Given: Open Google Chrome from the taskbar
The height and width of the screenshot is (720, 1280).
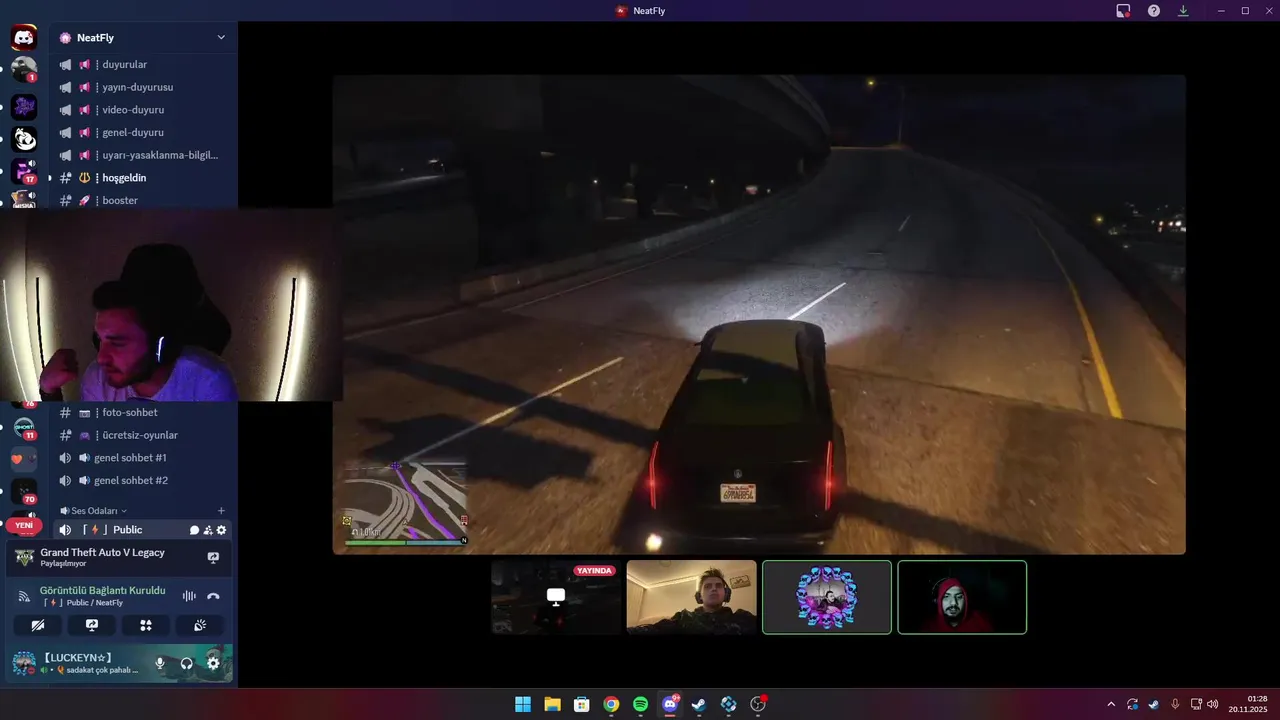Looking at the screenshot, I should [611, 704].
